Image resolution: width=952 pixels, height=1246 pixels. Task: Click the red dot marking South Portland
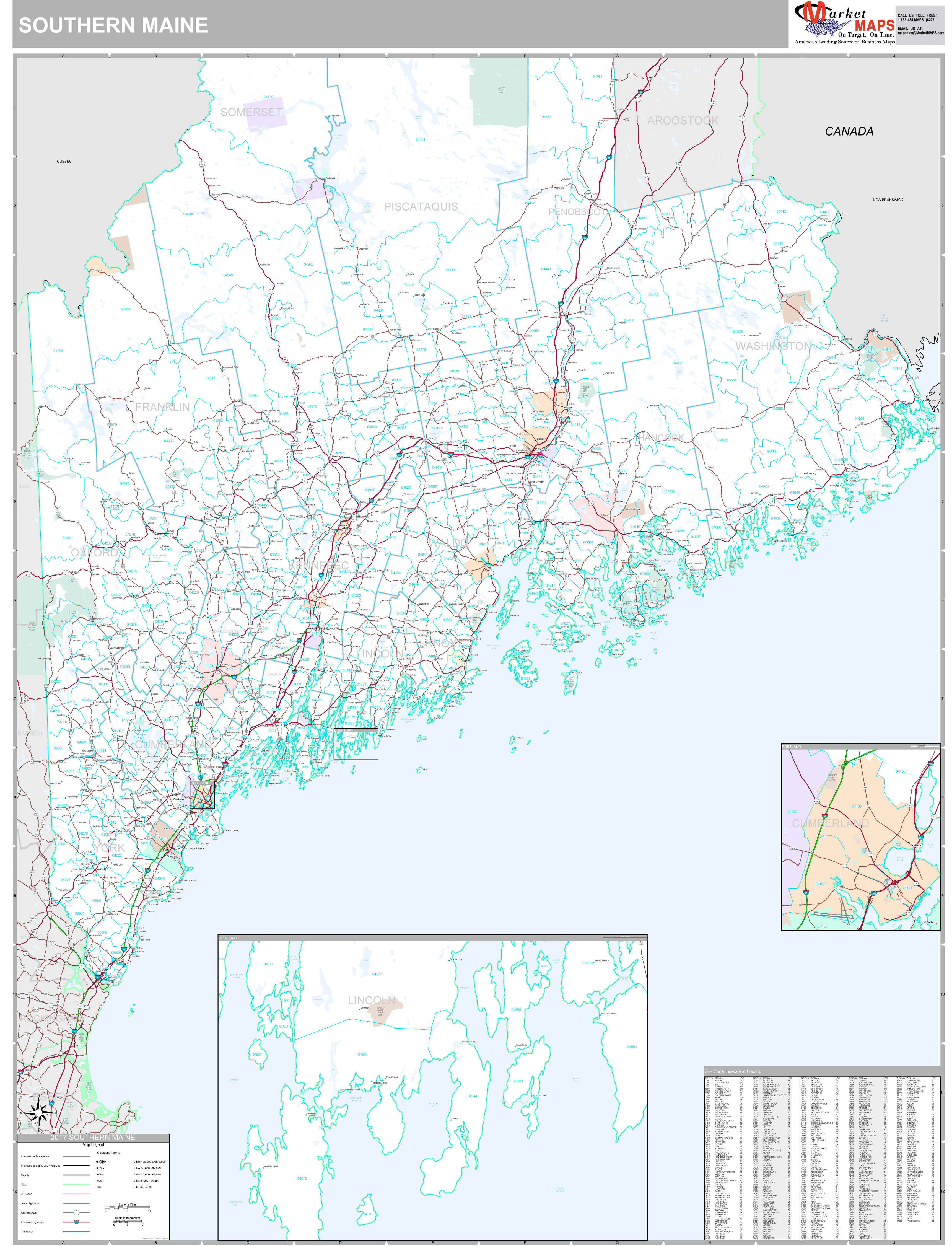(x=936, y=924)
